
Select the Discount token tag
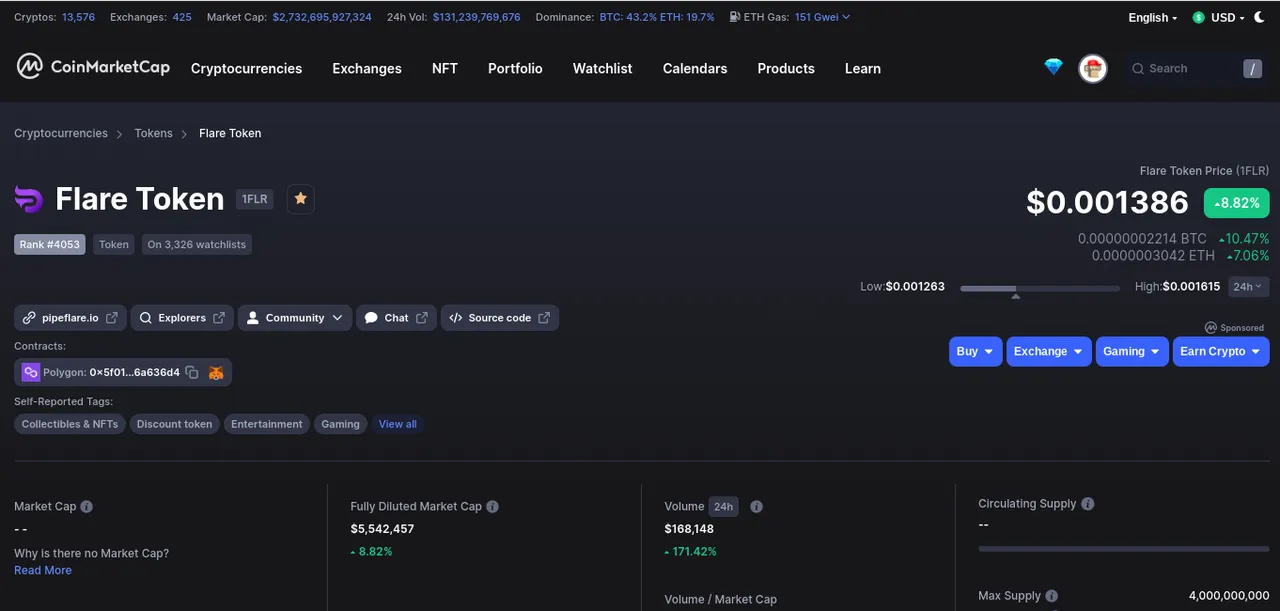[174, 424]
